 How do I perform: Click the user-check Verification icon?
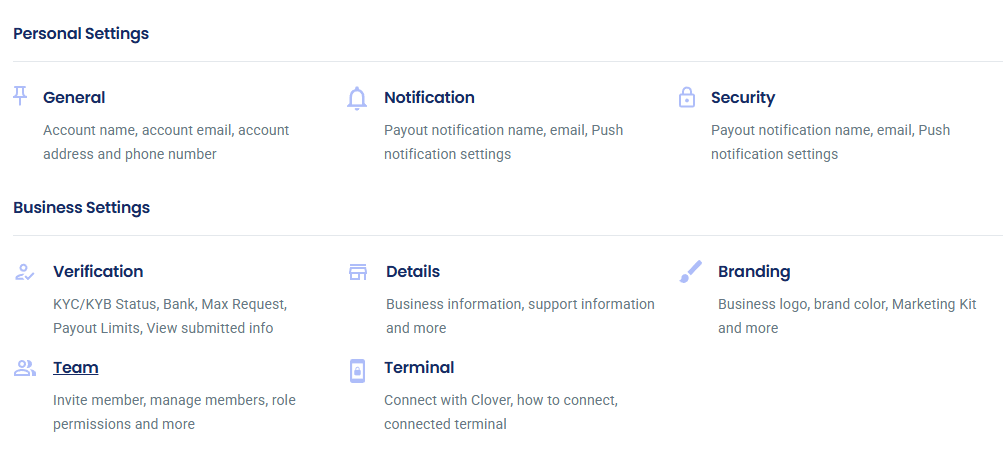[x=24, y=272]
